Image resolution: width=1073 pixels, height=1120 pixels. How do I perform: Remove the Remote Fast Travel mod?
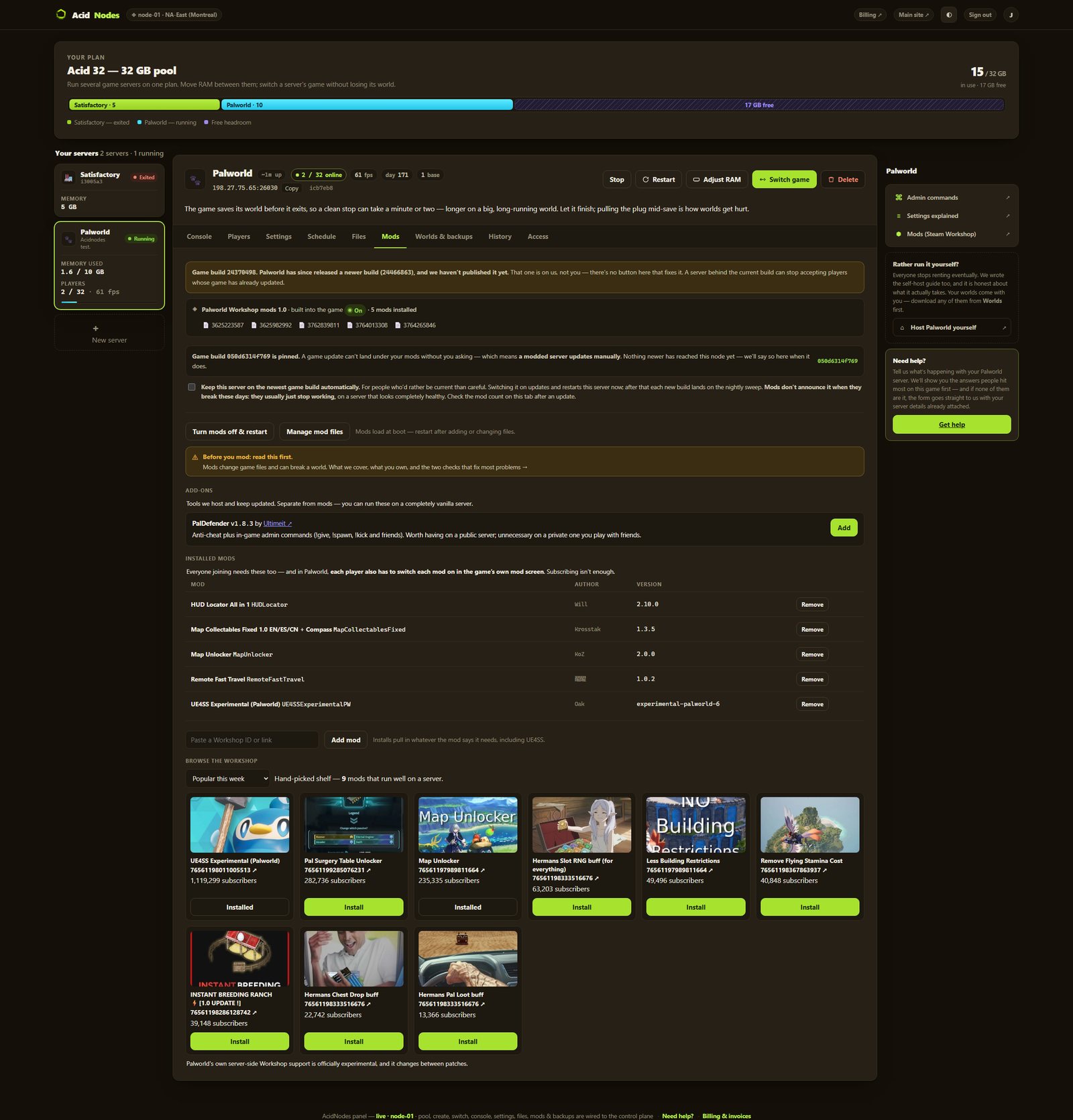pos(812,679)
